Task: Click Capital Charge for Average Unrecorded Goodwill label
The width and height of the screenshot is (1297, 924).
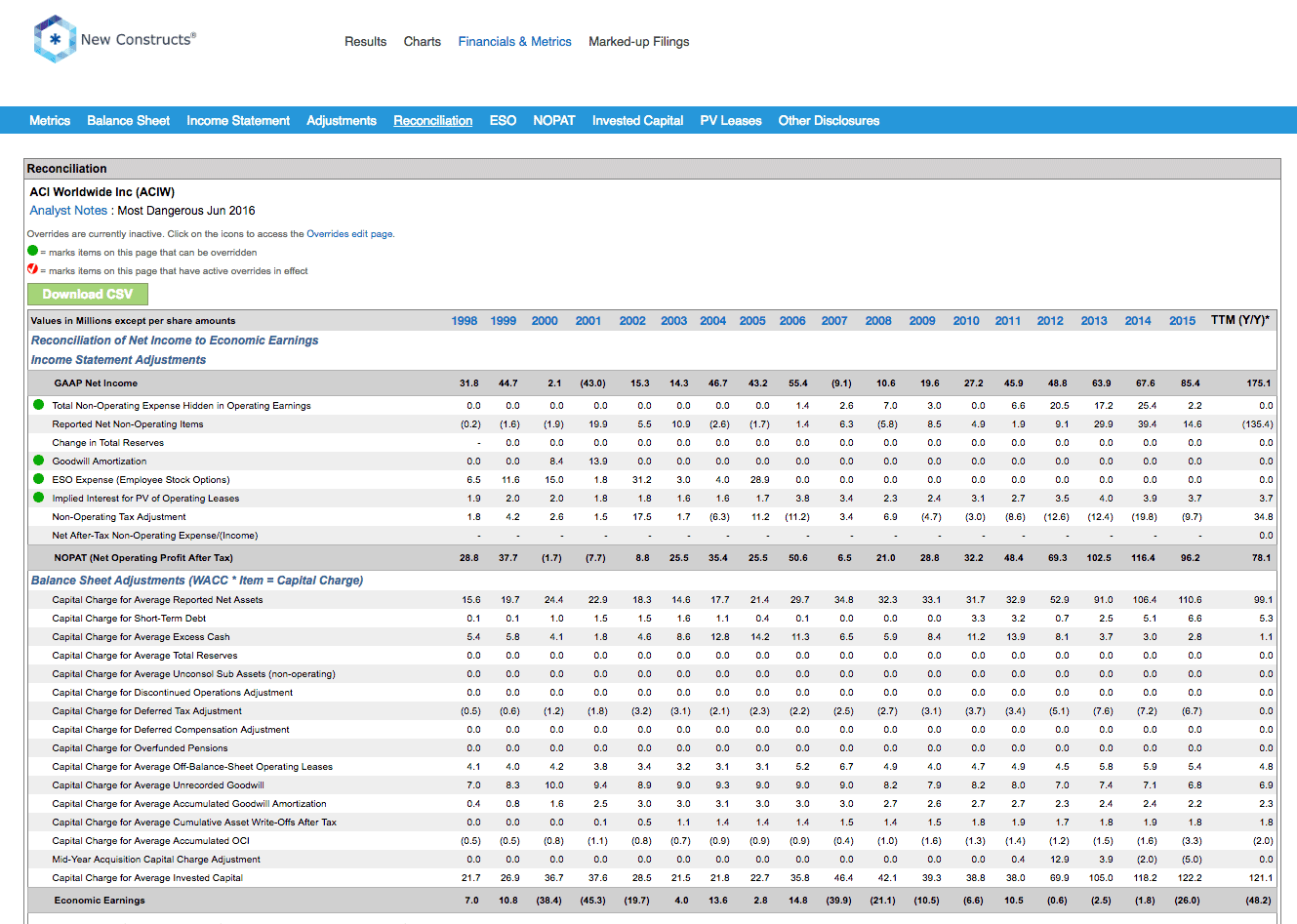Action: [x=158, y=785]
